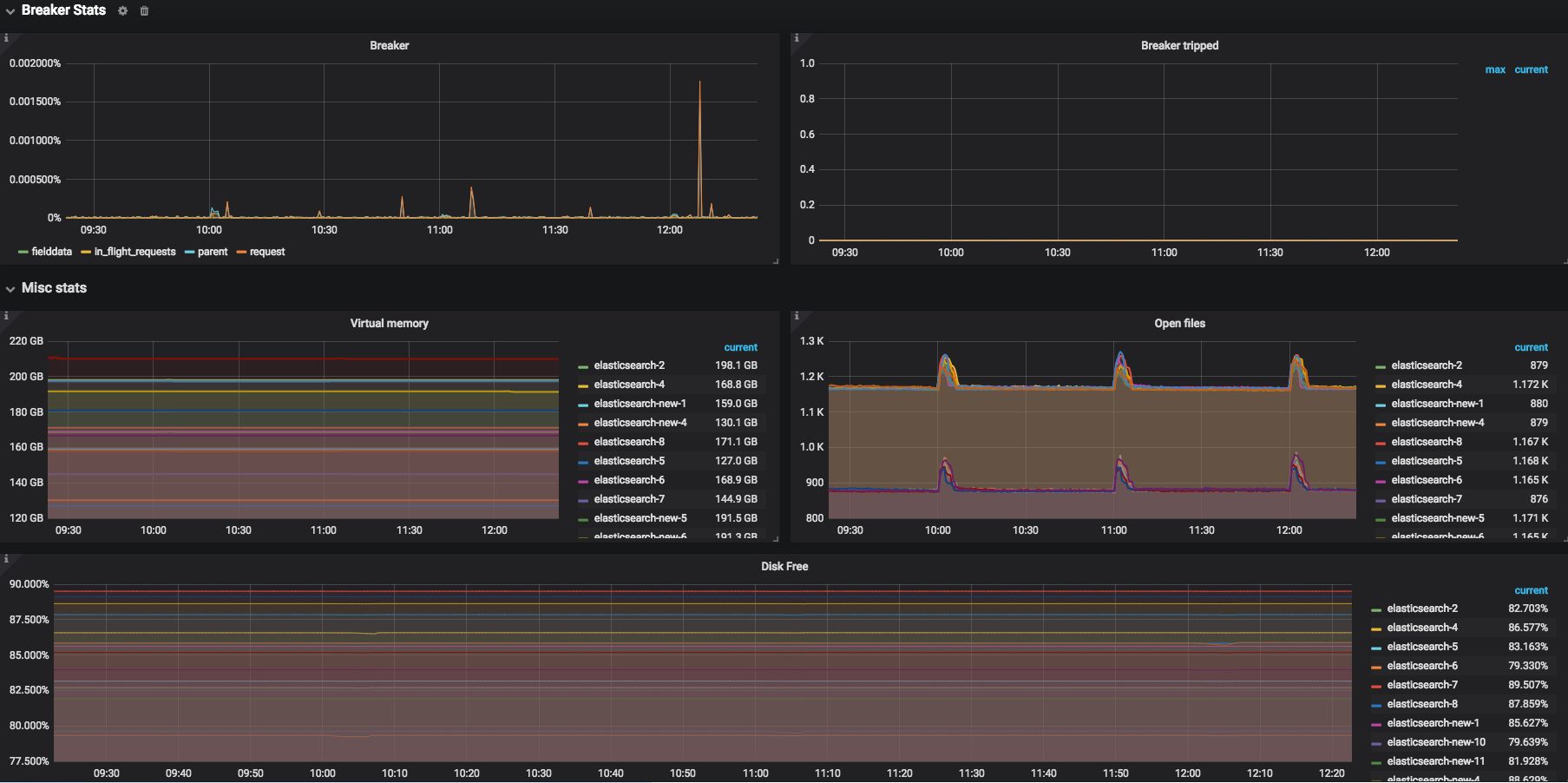Sort Virtual memory legend by current

tap(740, 347)
